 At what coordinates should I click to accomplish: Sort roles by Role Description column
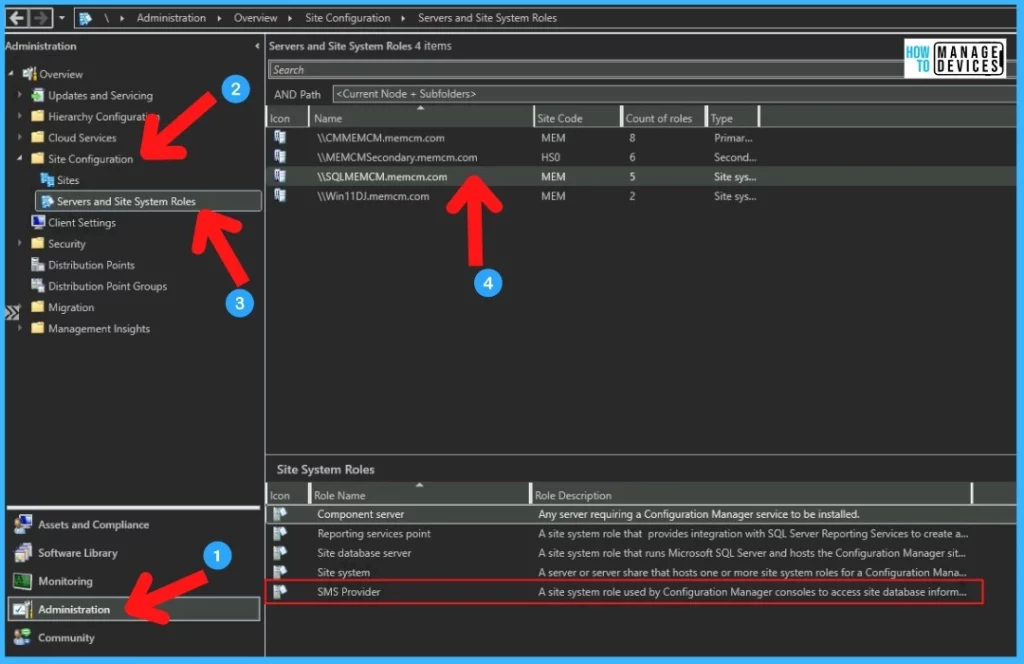coord(751,495)
